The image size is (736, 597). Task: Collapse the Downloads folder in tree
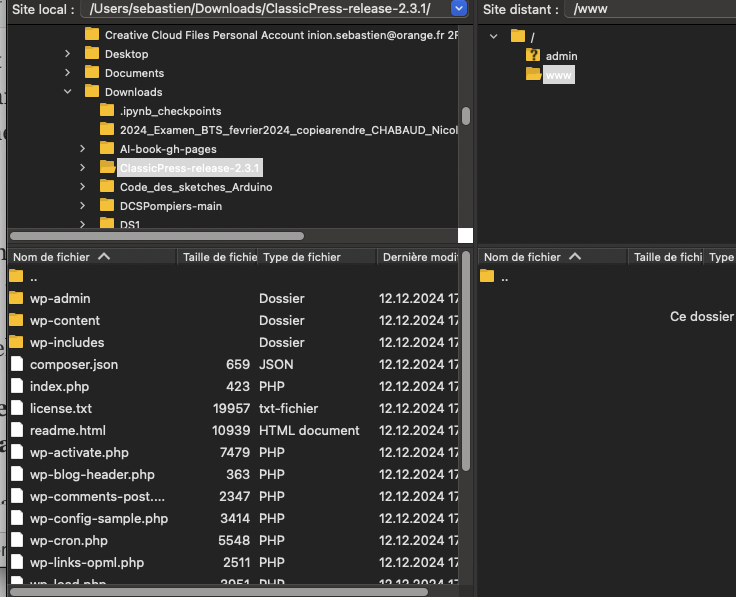click(67, 92)
